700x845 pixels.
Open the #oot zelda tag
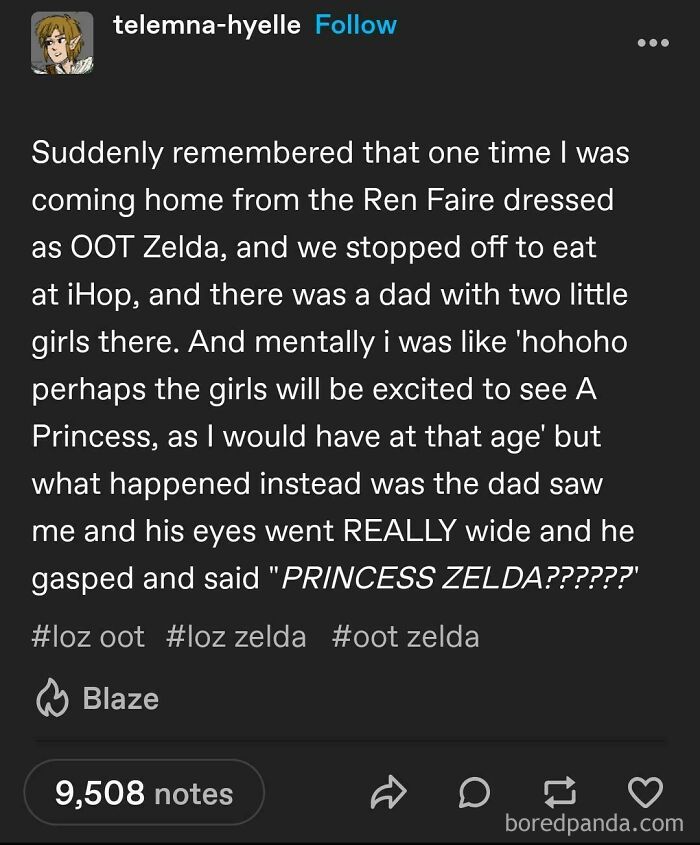tap(405, 637)
